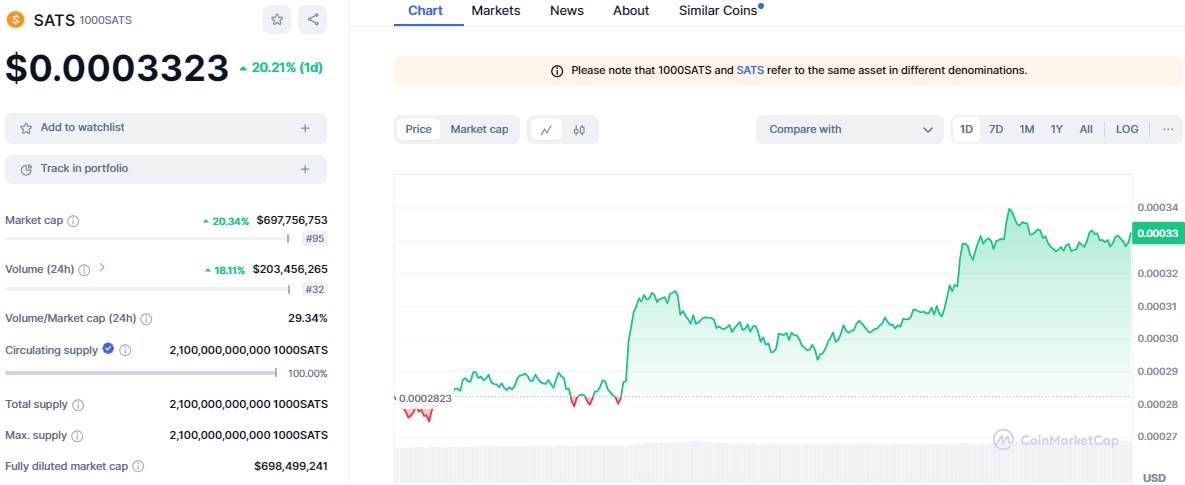Click the volume rank progress bar
This screenshot has width=1185, height=485.
147,288
